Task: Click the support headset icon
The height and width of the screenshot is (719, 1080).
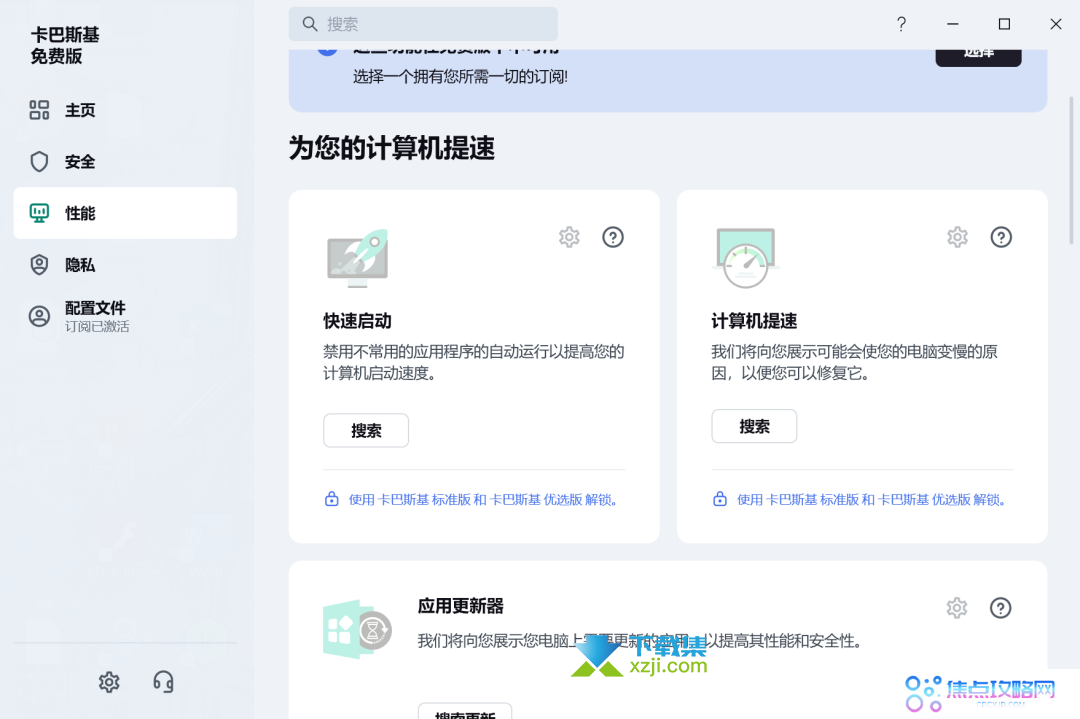Action: tap(163, 682)
